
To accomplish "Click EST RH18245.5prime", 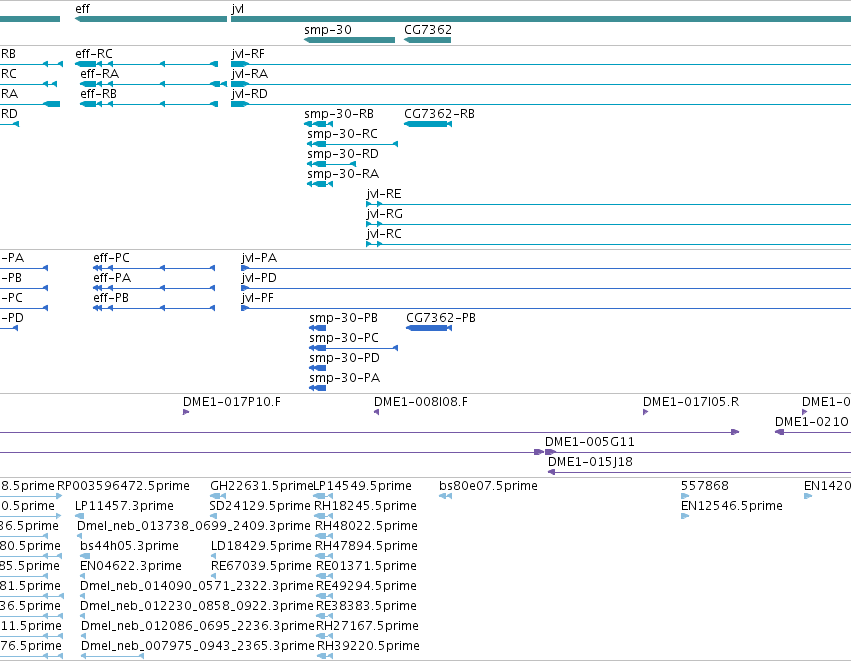I will 323,516.
